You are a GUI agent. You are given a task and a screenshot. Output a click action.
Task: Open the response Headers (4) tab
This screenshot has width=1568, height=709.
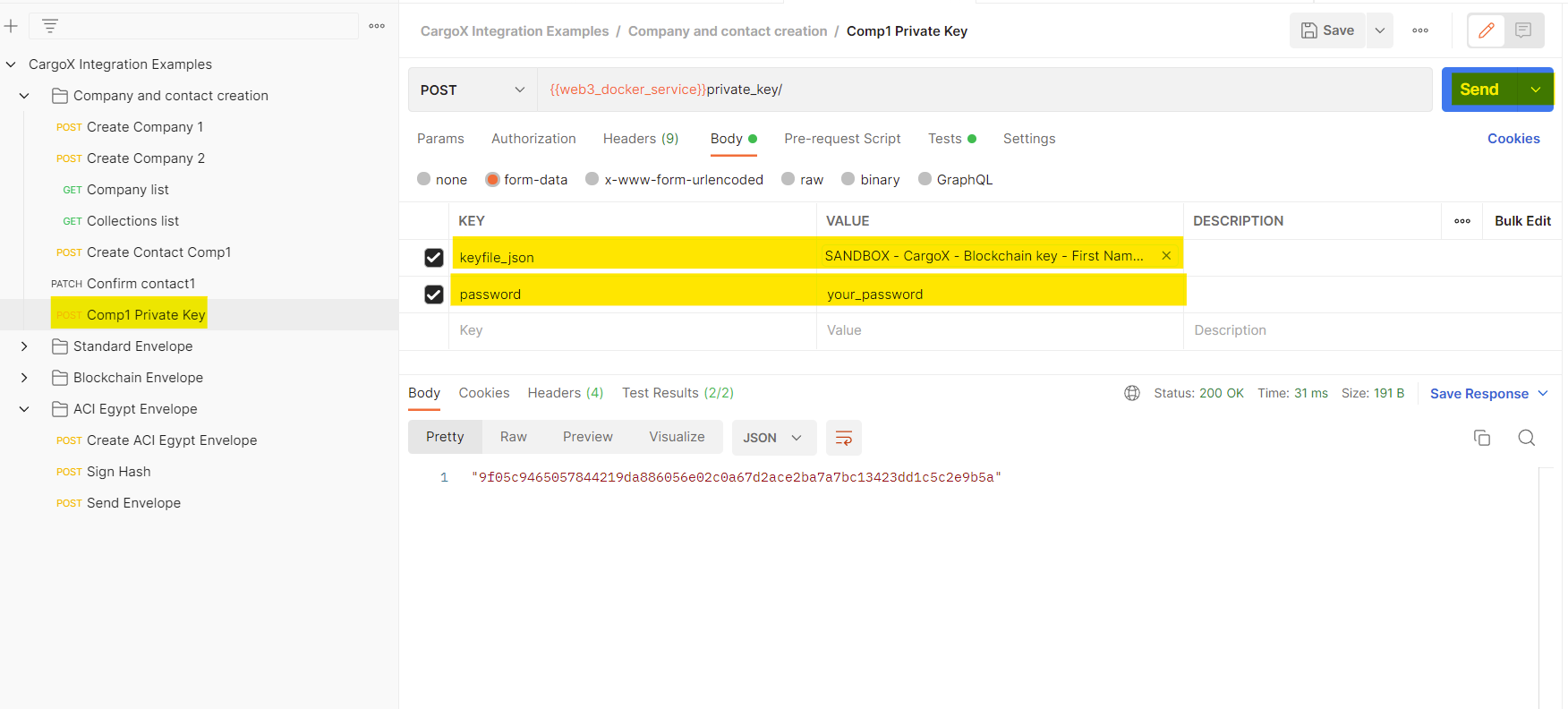566,393
